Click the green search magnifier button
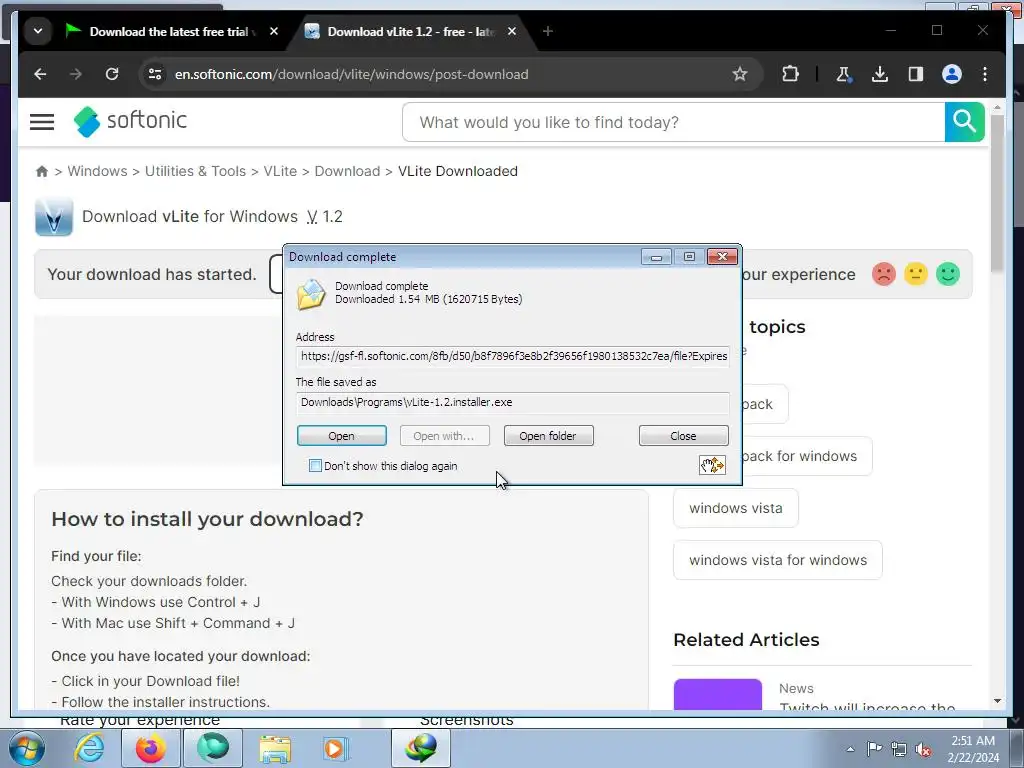The image size is (1024, 768). [964, 122]
